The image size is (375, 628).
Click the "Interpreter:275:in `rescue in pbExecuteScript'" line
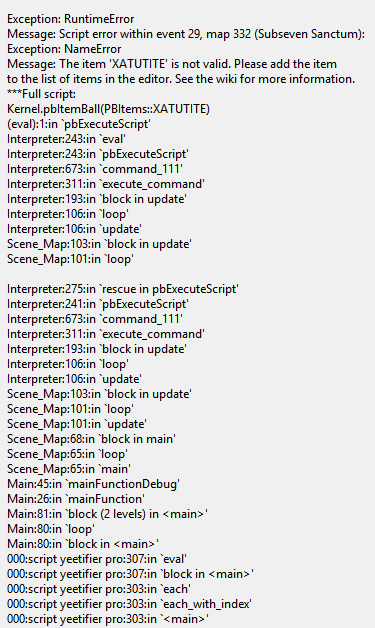123,289
